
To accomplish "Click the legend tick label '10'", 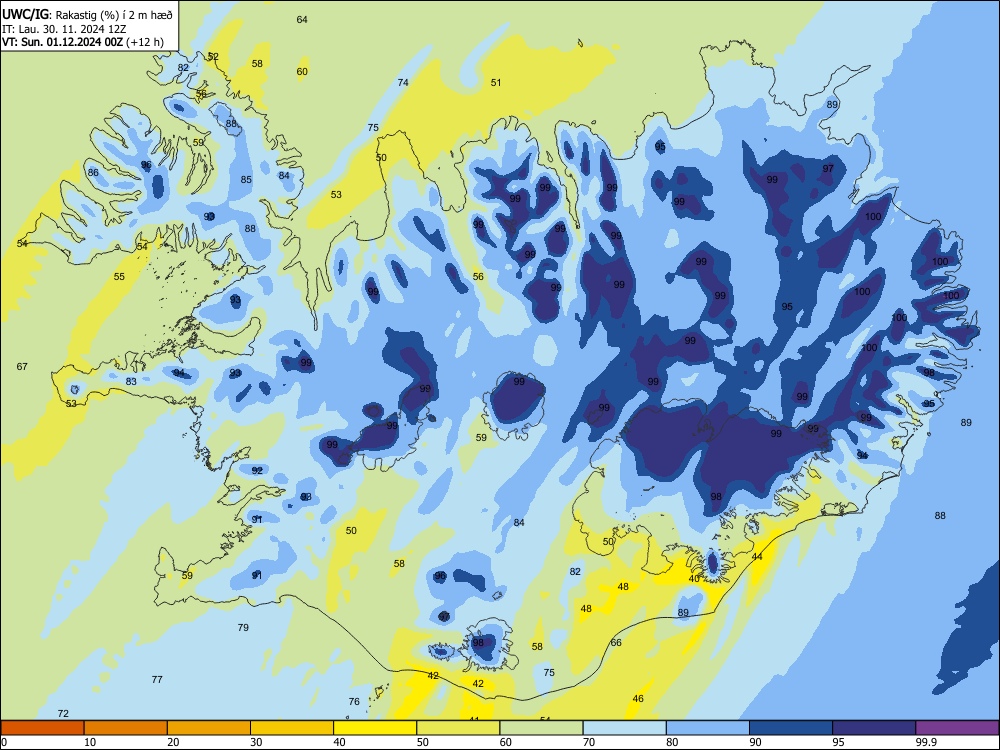I will 90,742.
